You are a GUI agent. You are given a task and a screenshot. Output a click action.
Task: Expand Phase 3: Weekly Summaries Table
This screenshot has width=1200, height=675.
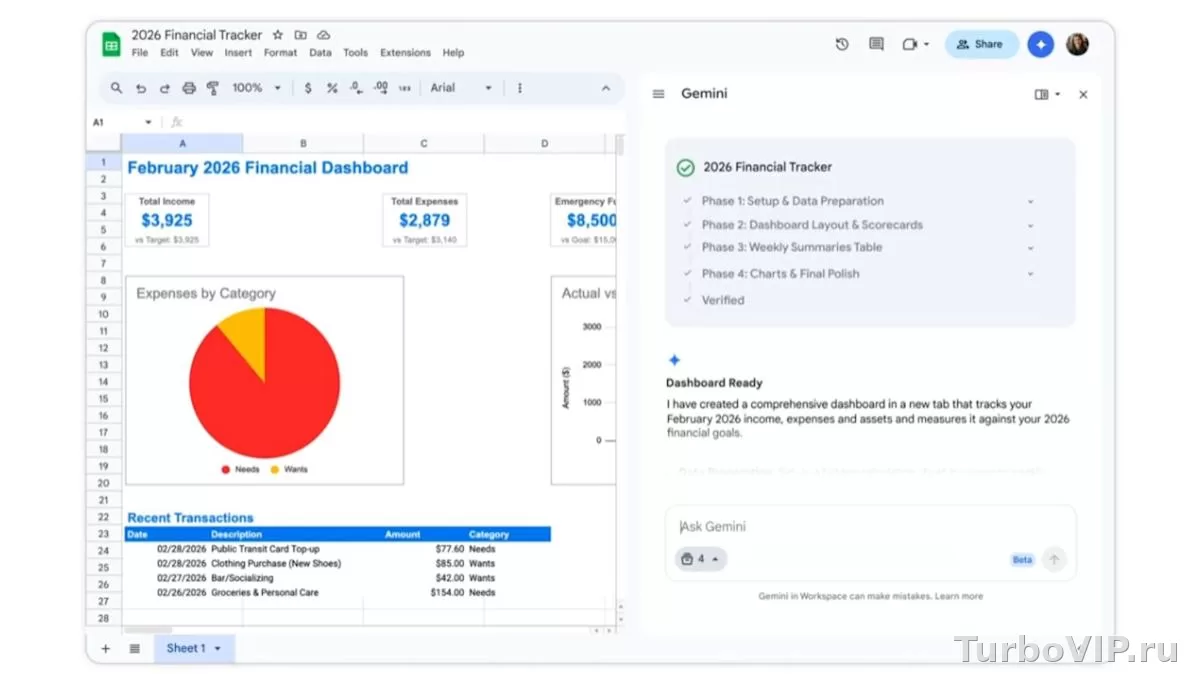[x=1031, y=248]
